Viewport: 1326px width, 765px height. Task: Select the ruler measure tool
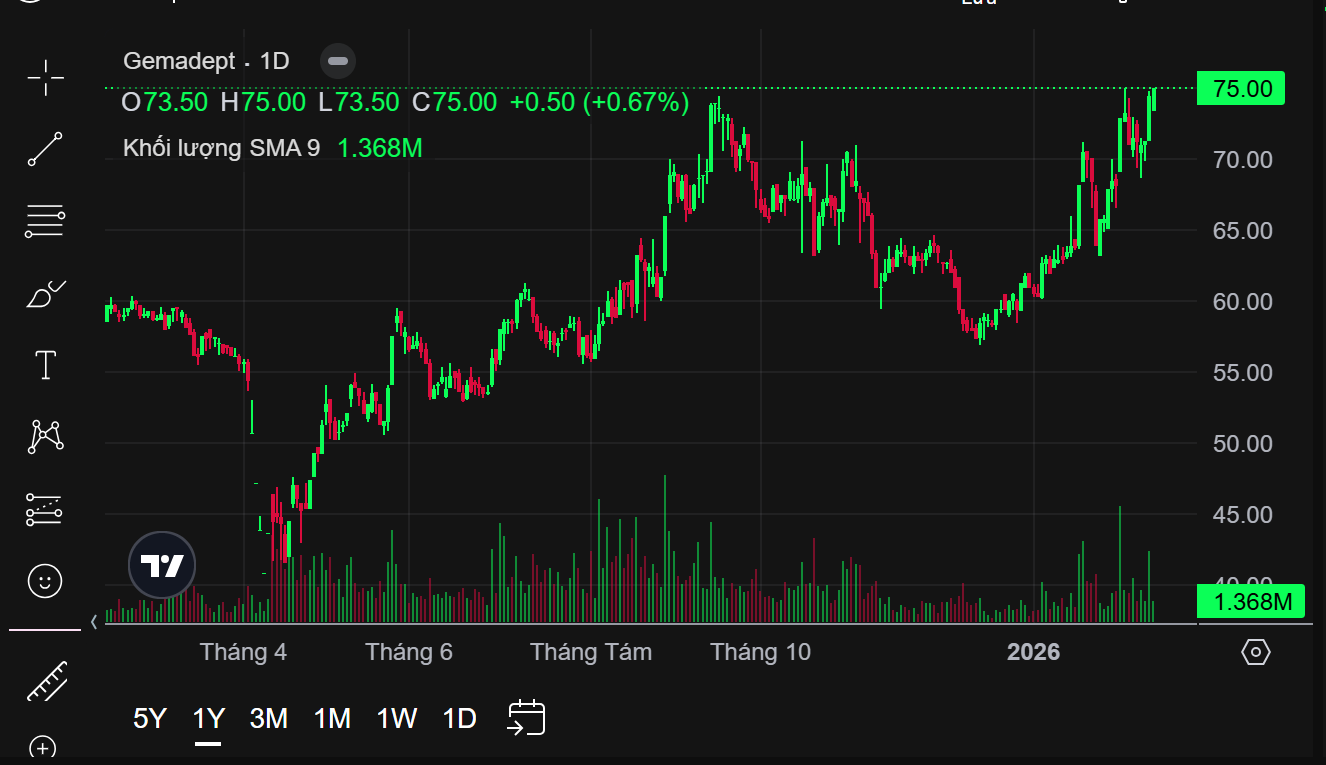pyautogui.click(x=45, y=681)
